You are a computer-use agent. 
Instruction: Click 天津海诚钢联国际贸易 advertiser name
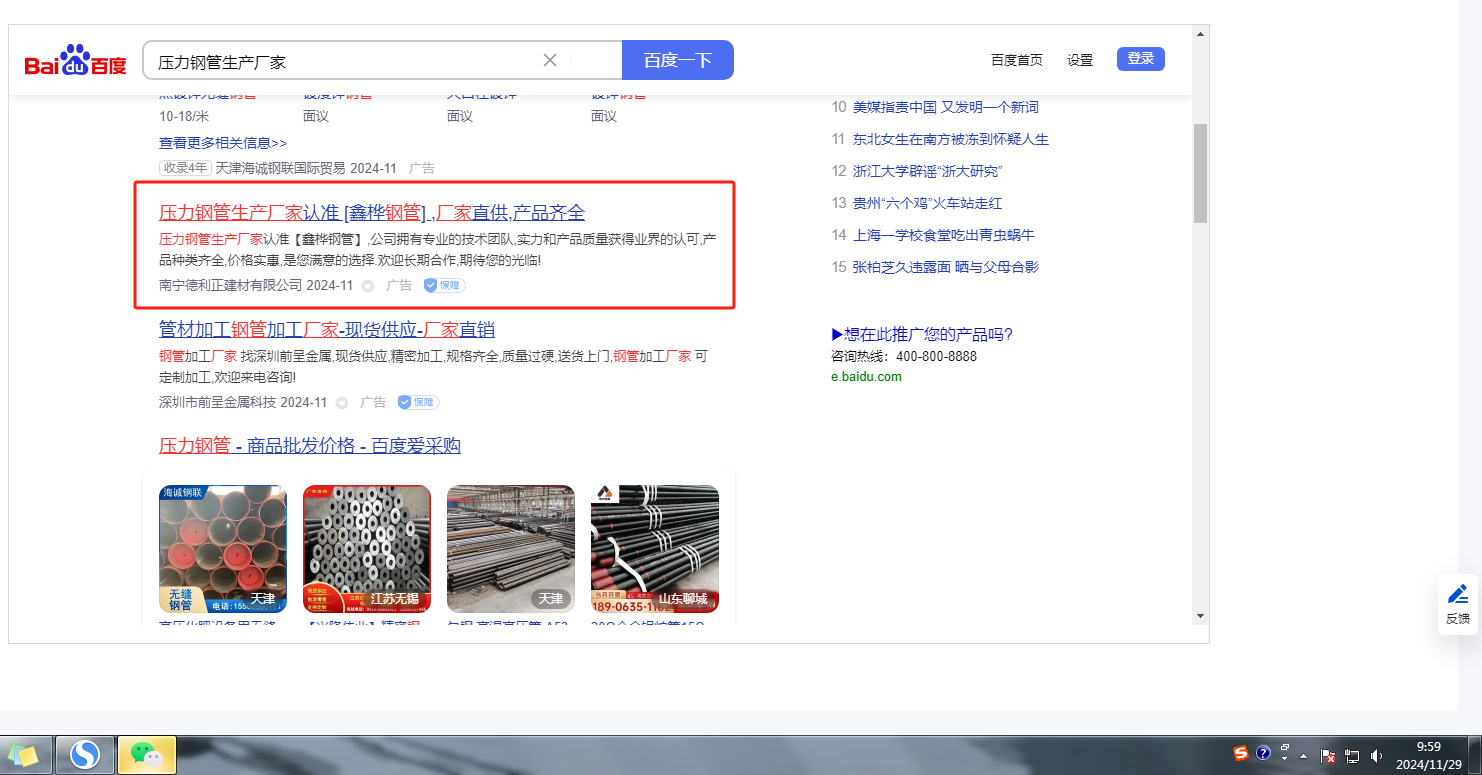(281, 168)
